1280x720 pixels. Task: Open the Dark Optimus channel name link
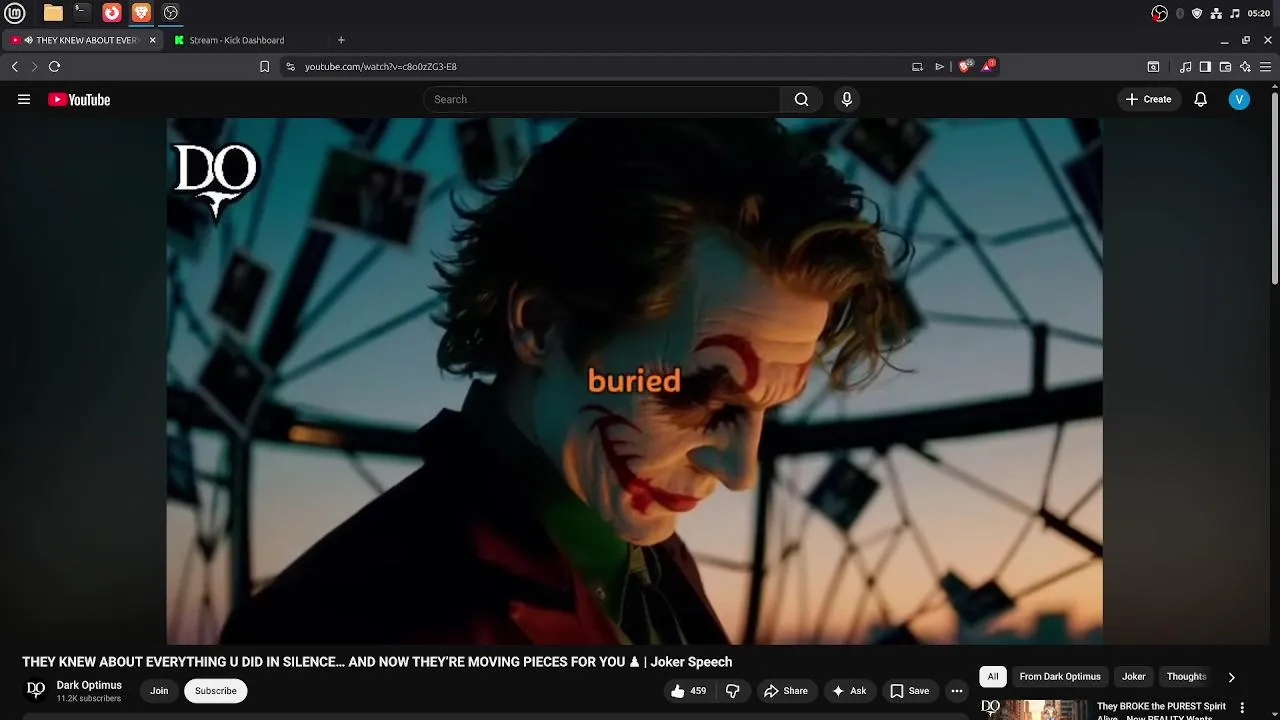(x=89, y=685)
